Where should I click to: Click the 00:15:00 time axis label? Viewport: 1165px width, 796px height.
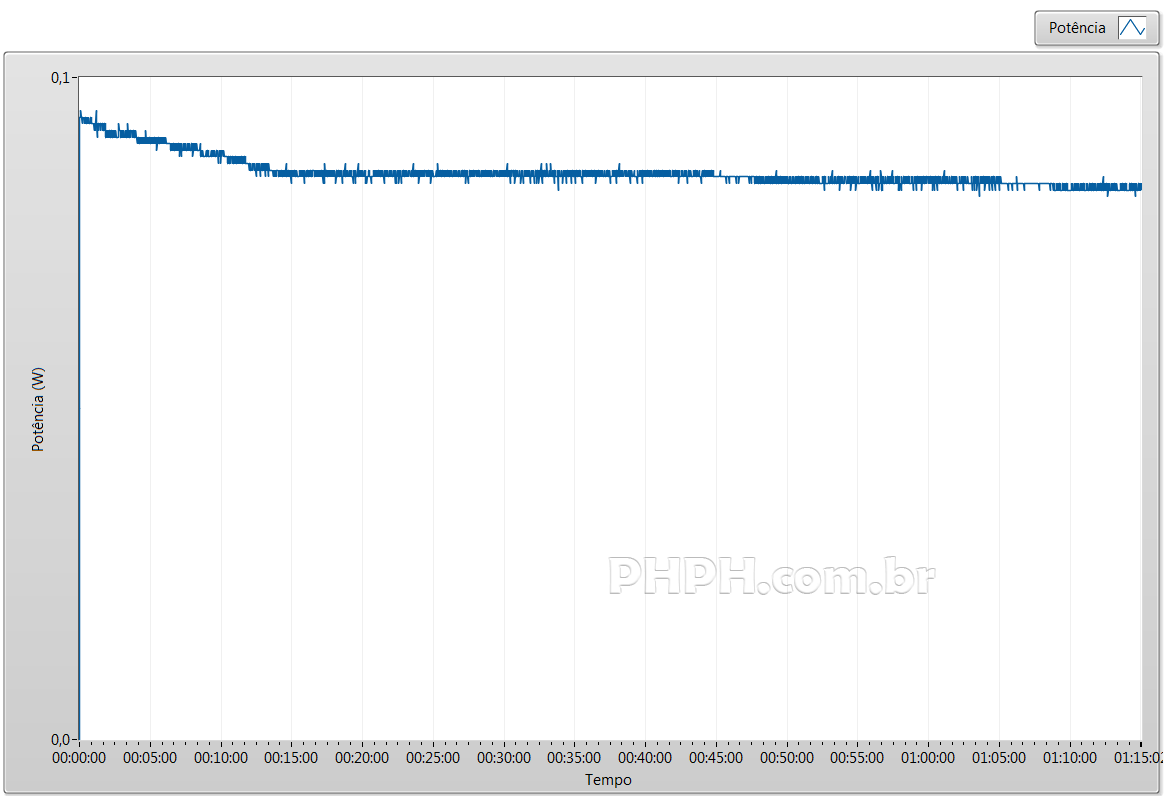291,758
